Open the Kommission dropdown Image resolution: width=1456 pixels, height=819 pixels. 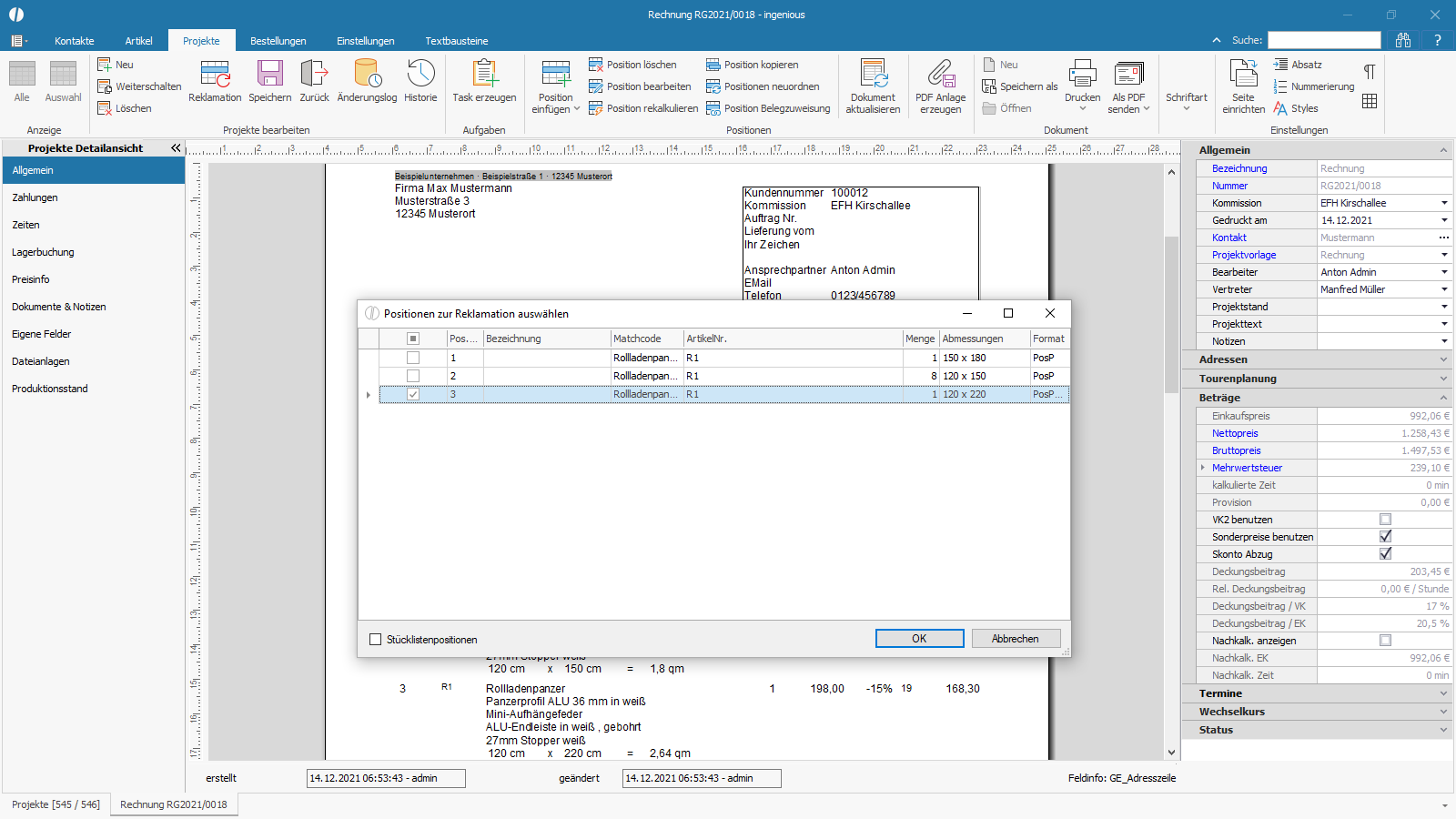point(1444,203)
